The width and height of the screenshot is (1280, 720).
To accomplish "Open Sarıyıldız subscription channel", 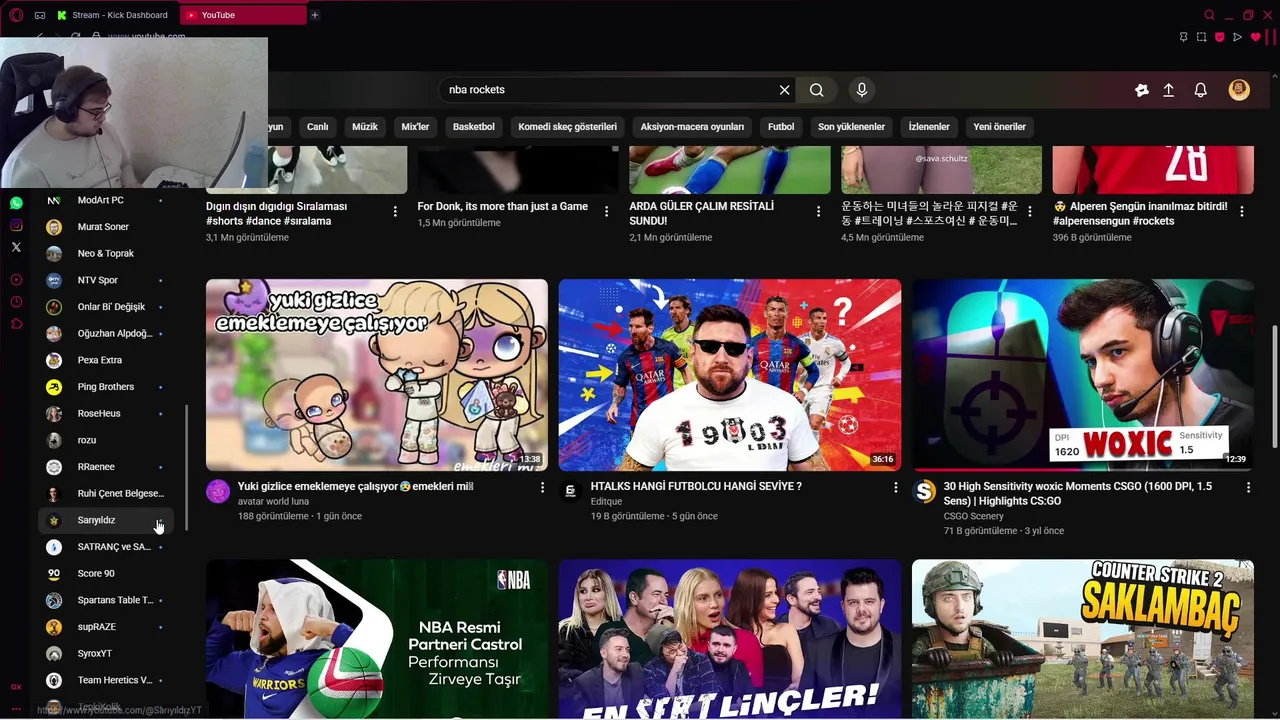I will coord(105,520).
